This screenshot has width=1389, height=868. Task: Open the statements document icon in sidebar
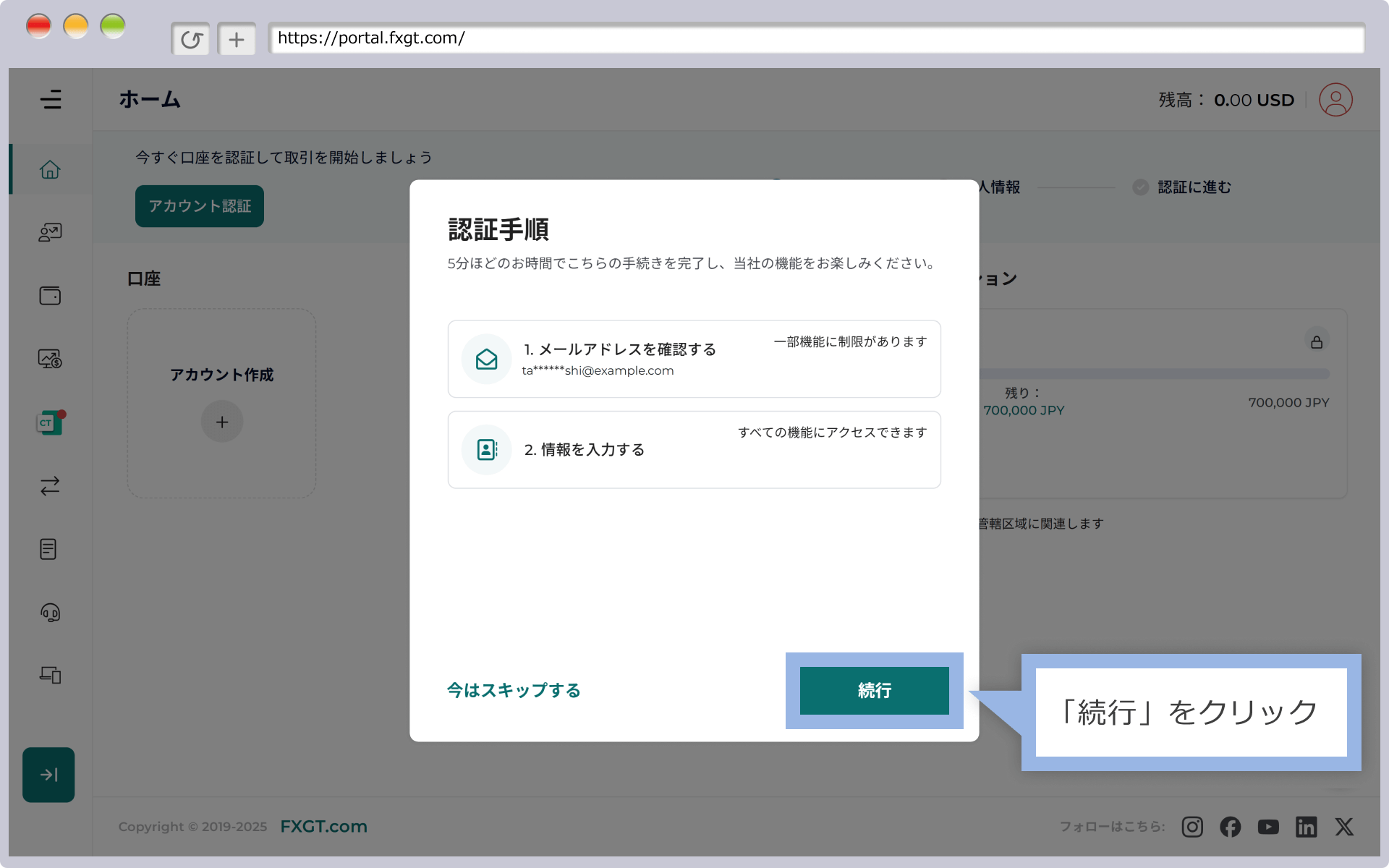click(x=49, y=549)
